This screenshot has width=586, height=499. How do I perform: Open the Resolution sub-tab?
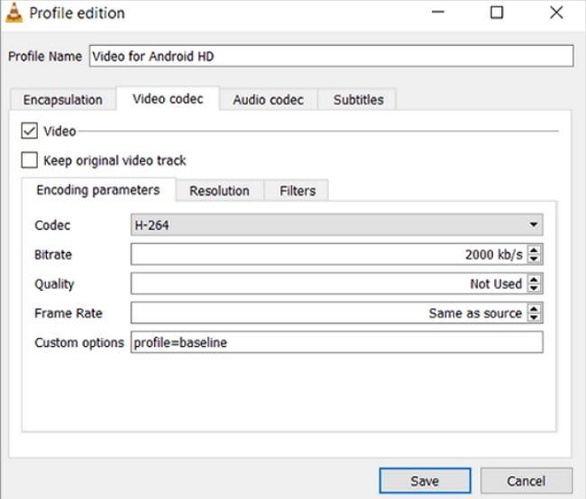[x=219, y=191]
